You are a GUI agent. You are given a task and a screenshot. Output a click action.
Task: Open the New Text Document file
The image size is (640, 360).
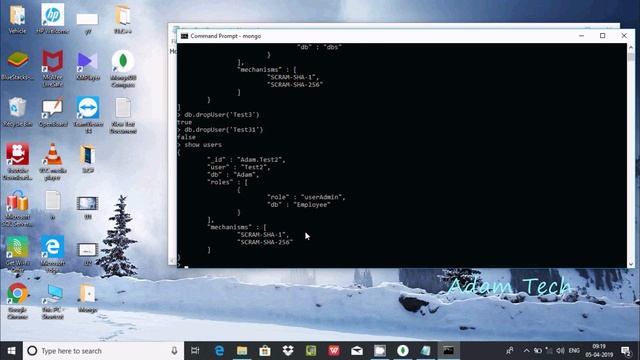(123, 115)
